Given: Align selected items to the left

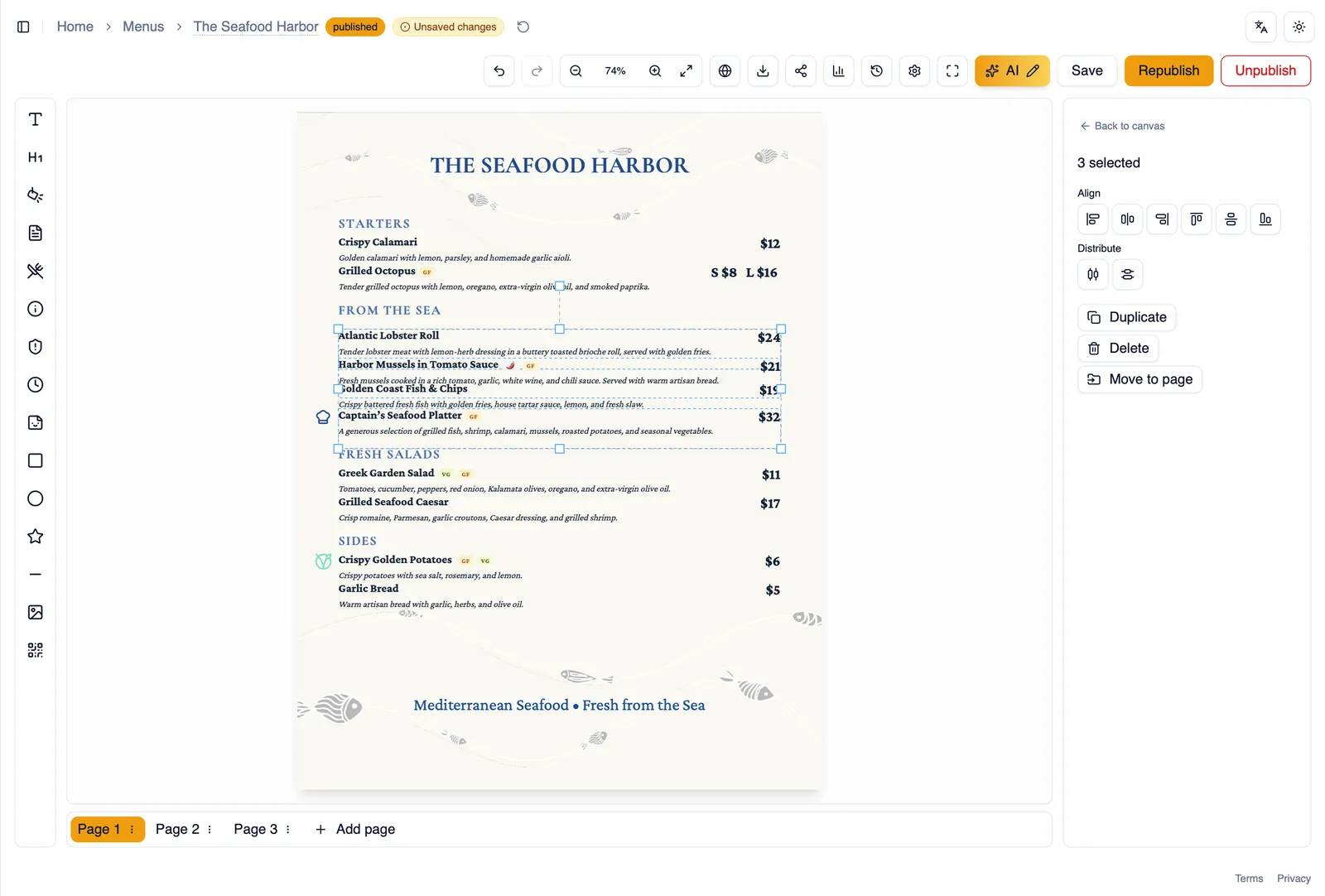Looking at the screenshot, I should (x=1093, y=219).
